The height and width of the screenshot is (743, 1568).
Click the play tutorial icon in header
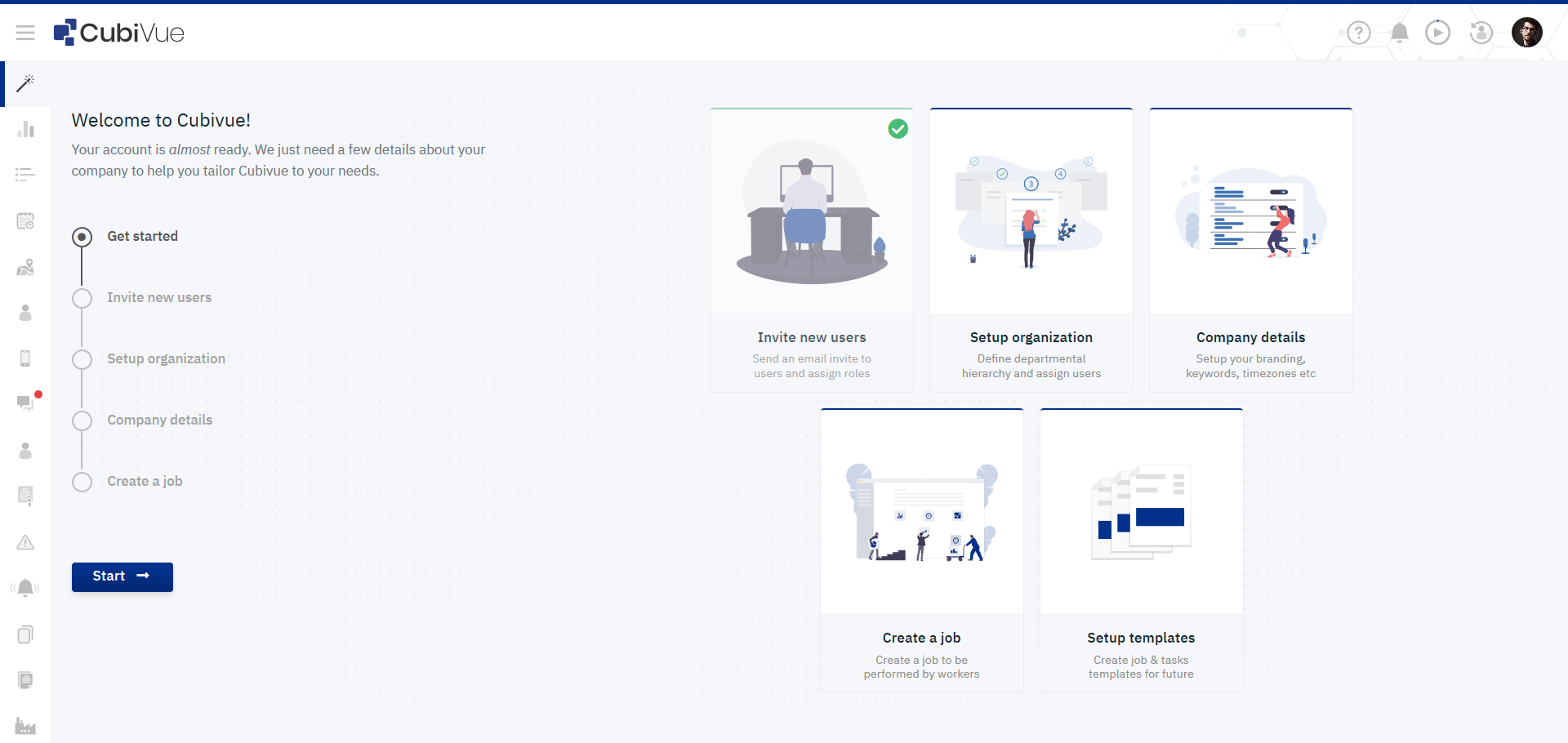coord(1437,33)
